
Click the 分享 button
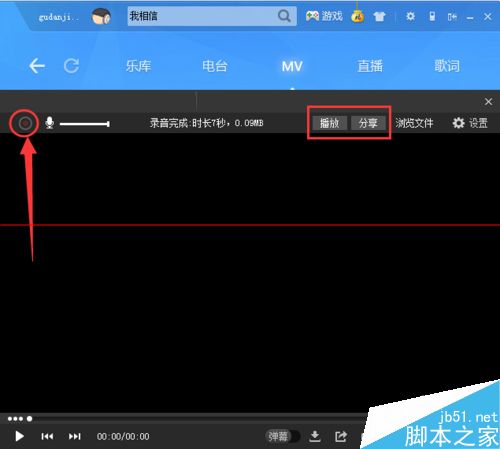(x=368, y=123)
